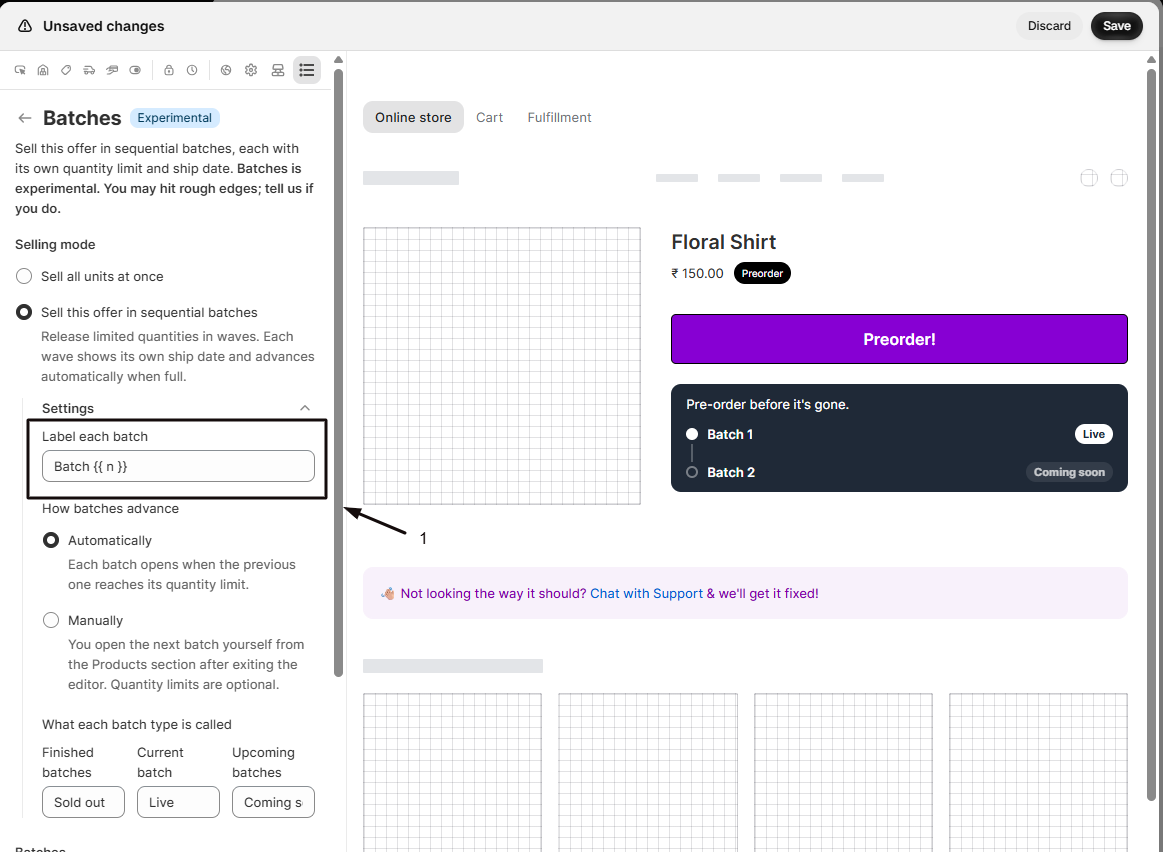This screenshot has height=852, width=1163.
Task: Click the Selling mode heading
Action: [55, 245]
